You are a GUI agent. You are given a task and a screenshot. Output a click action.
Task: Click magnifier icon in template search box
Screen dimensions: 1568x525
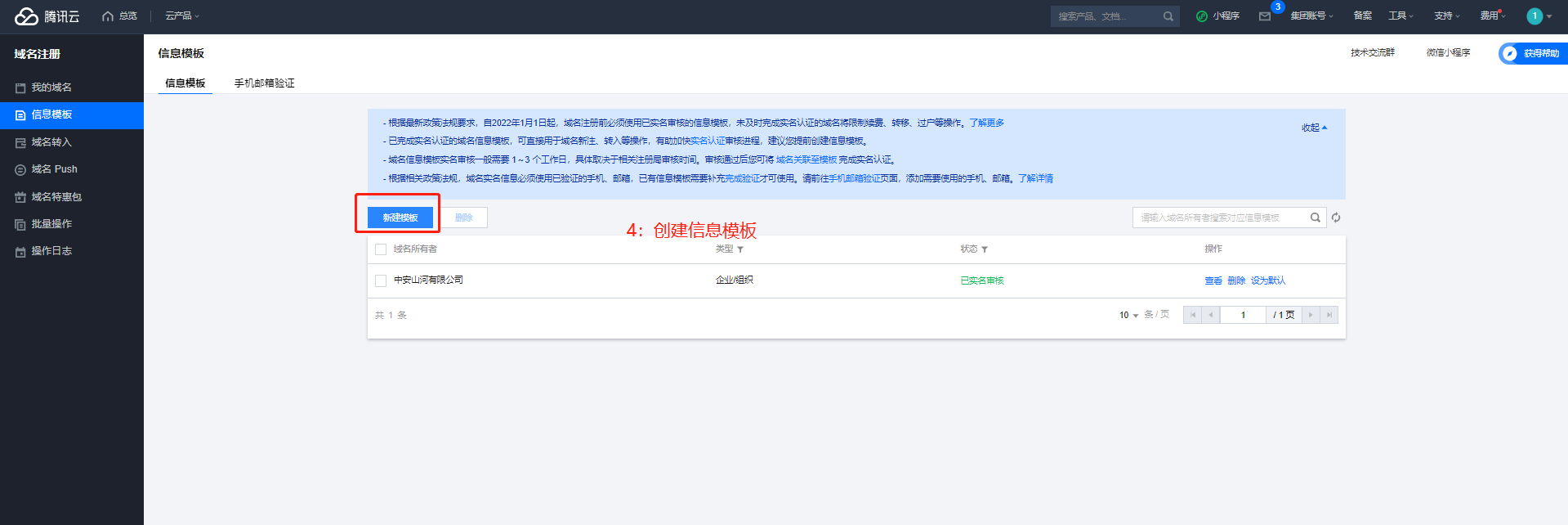(1315, 218)
